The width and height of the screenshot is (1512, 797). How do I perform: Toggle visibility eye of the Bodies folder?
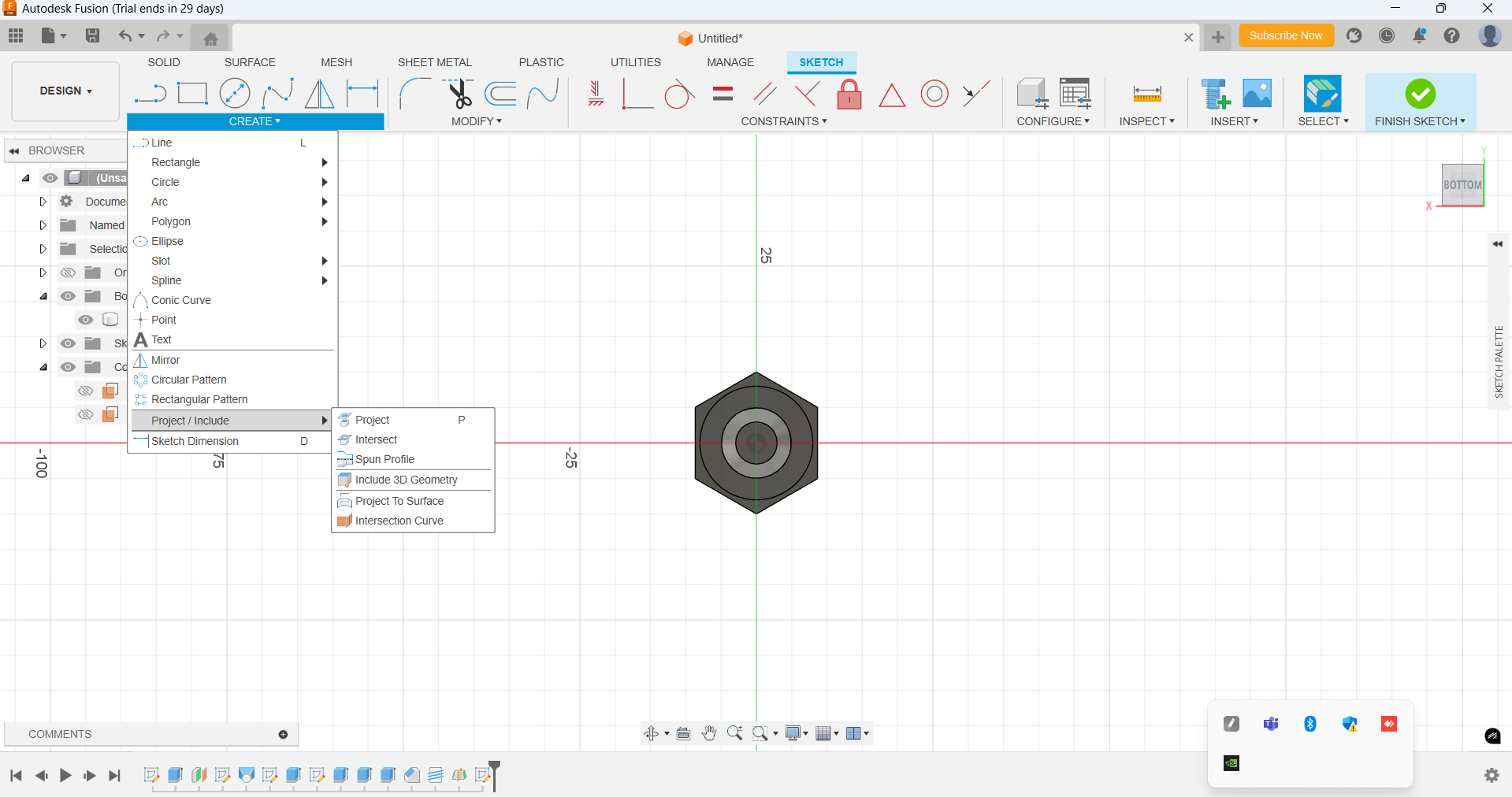point(69,296)
